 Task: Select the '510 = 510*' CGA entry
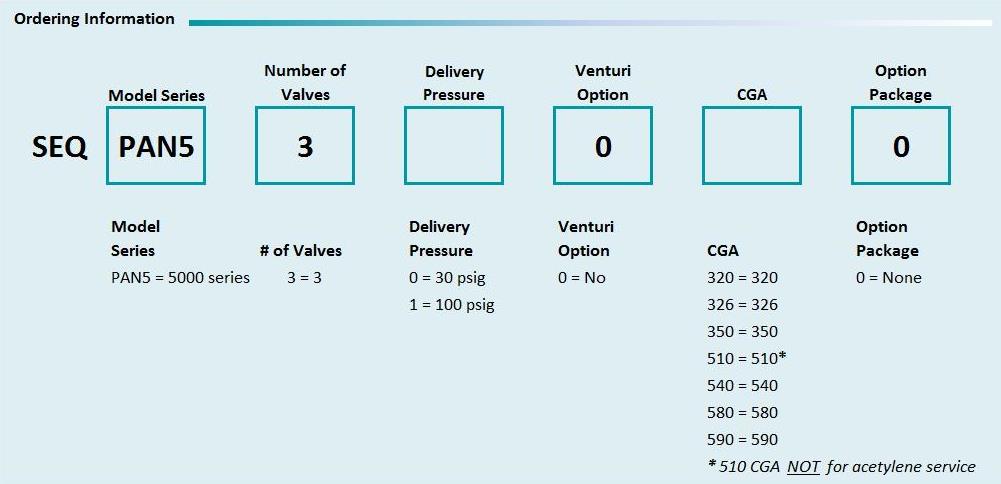coord(745,358)
